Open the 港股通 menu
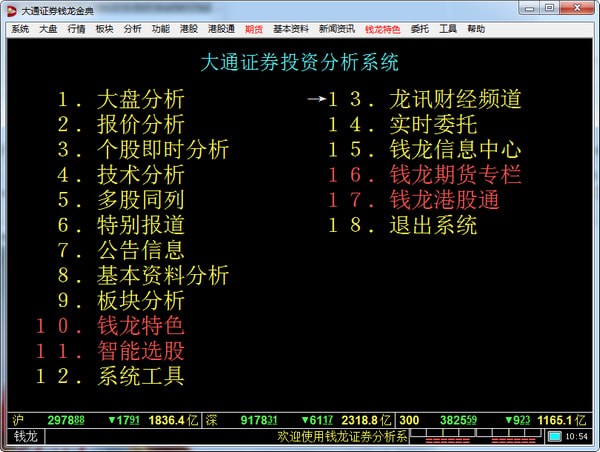The height and width of the screenshot is (452, 600). (x=221, y=29)
